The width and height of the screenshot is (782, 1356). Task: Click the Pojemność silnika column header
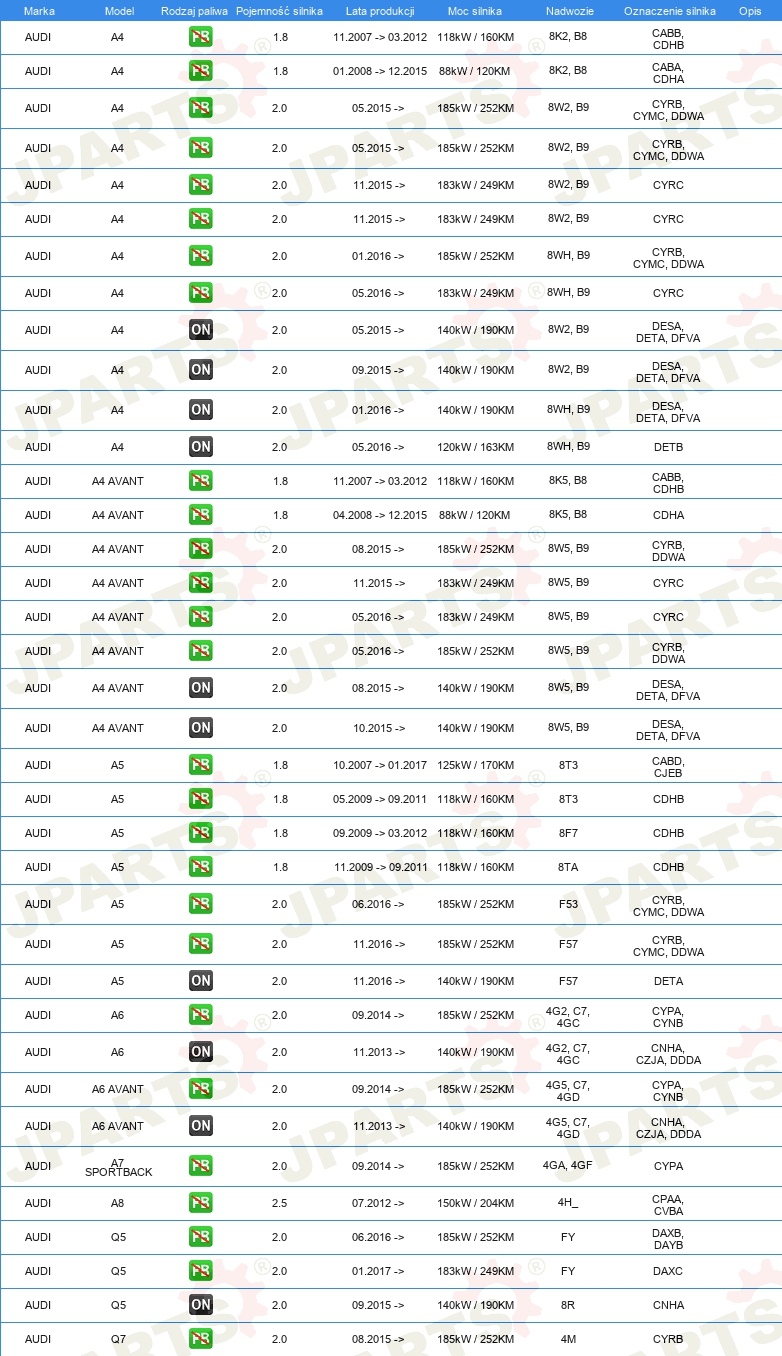[x=280, y=10]
